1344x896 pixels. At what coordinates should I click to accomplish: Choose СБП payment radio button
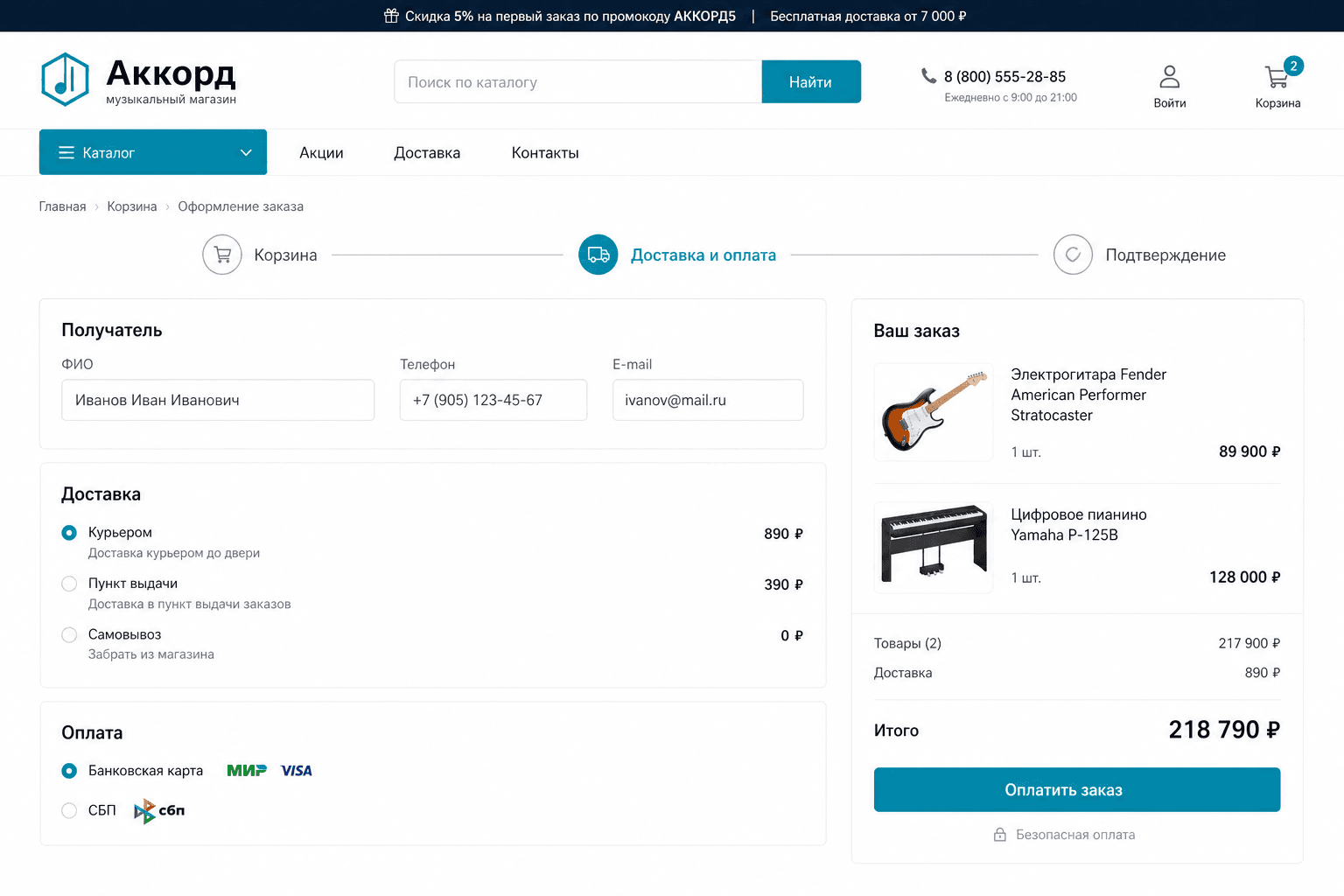pyautogui.click(x=69, y=810)
